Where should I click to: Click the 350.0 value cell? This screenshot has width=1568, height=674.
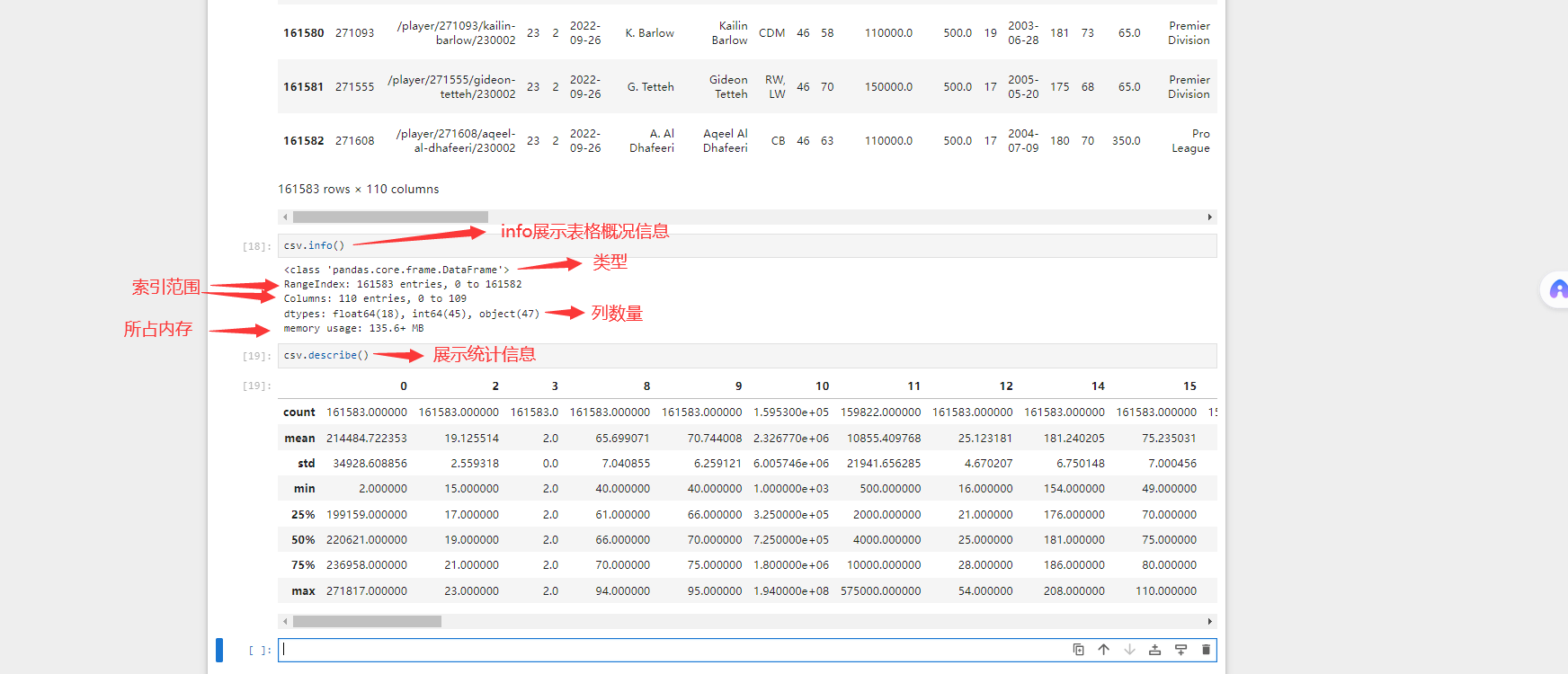click(1126, 141)
